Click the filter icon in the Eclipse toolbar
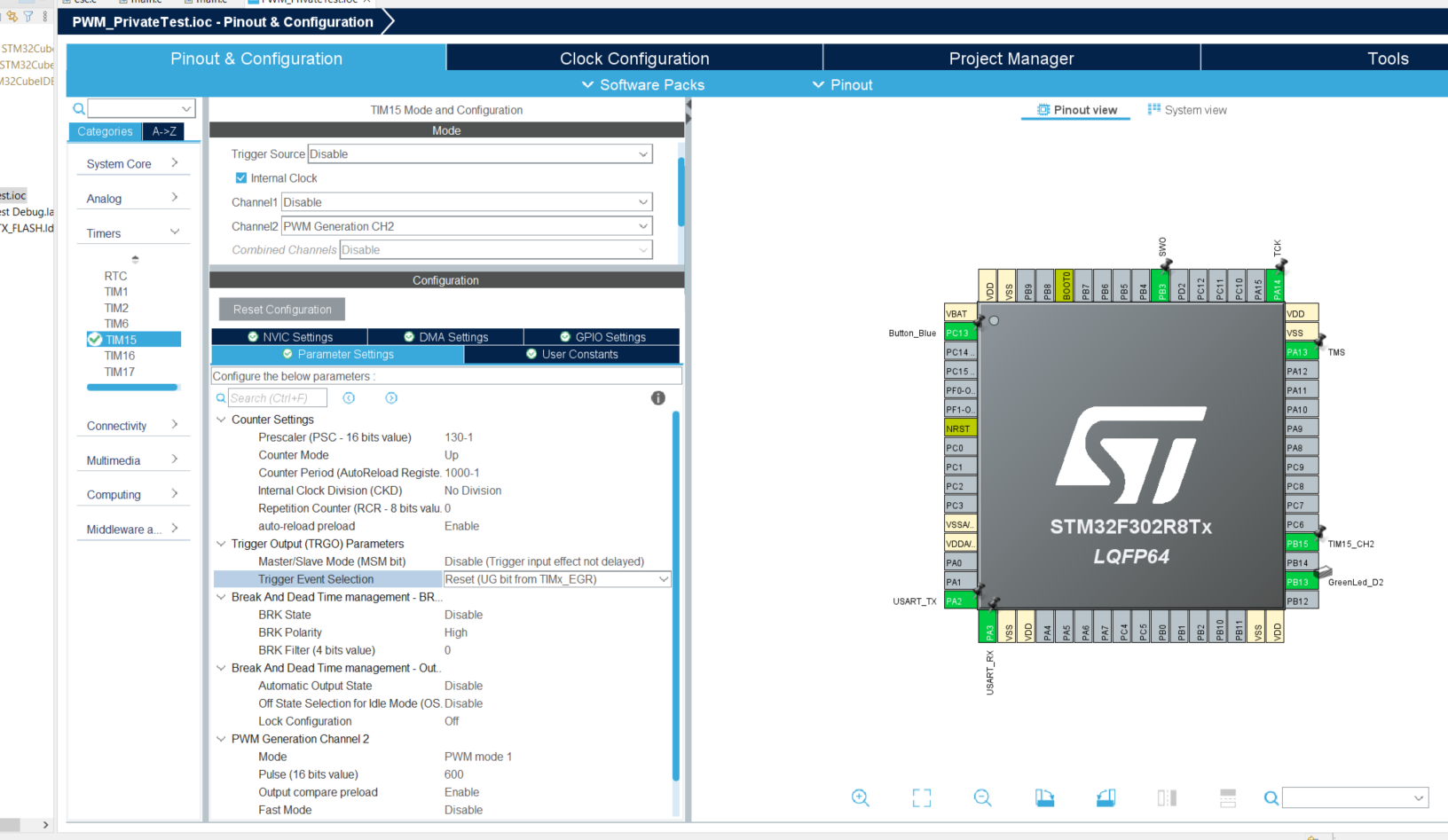The height and width of the screenshot is (840, 1448). click(28, 15)
